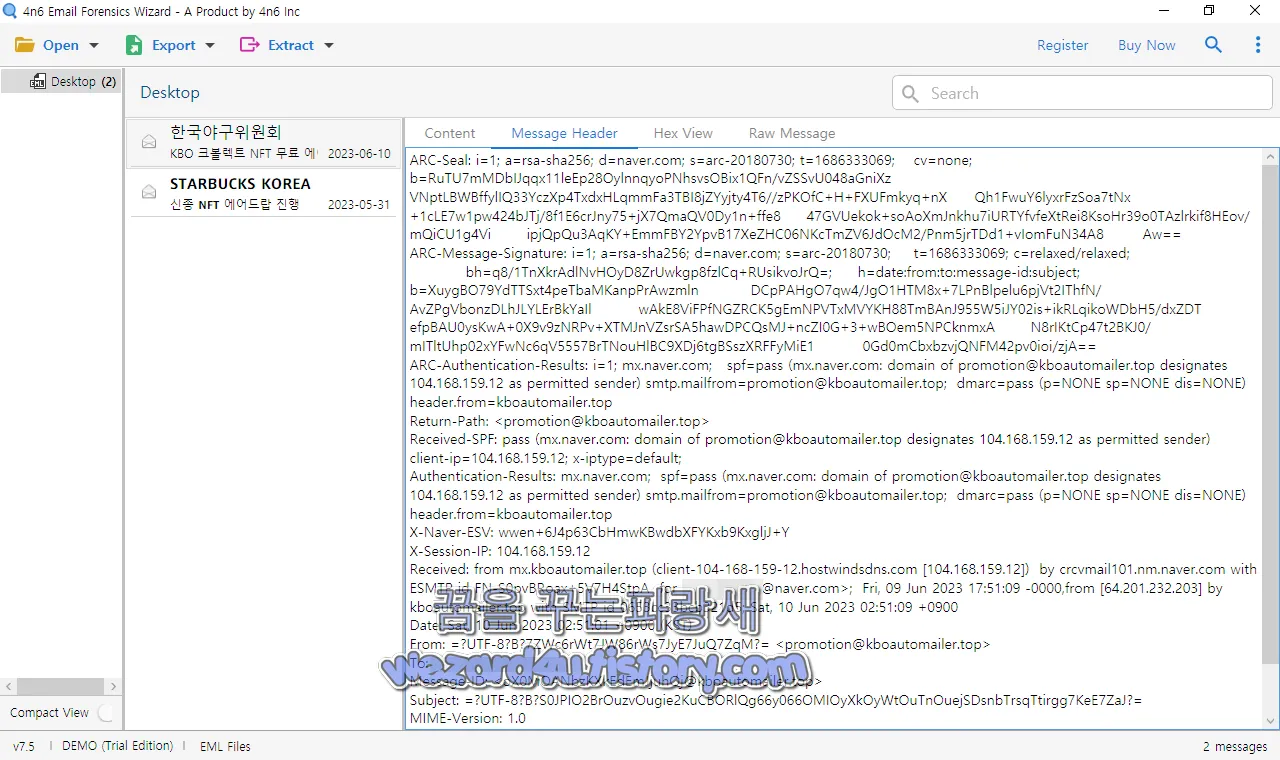Click the Register link
The height and width of the screenshot is (760, 1280).
click(x=1062, y=45)
